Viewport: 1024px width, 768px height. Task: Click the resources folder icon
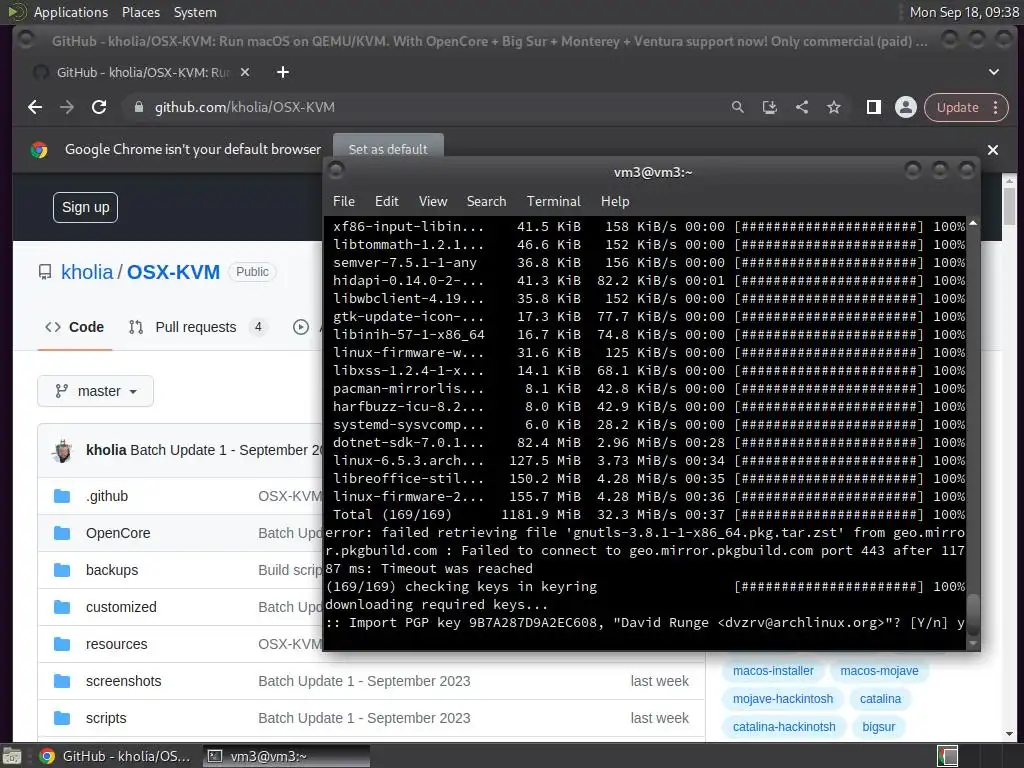coord(62,644)
